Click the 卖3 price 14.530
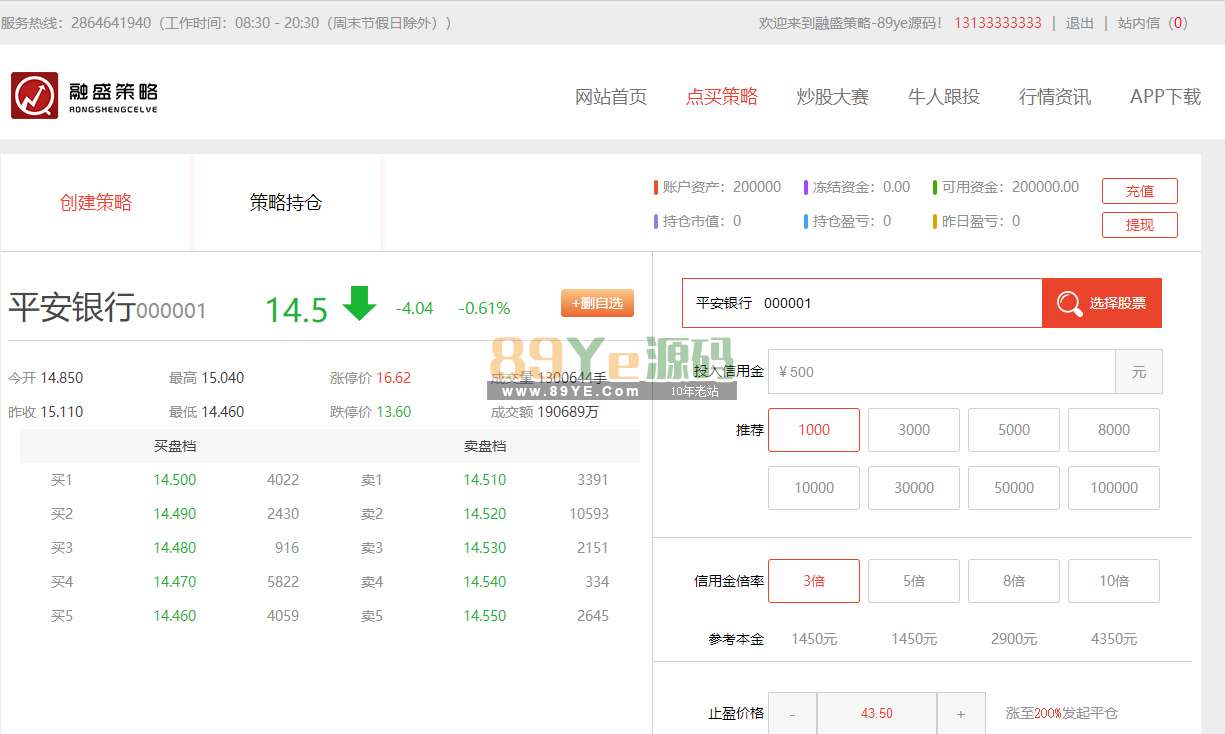 [485, 548]
